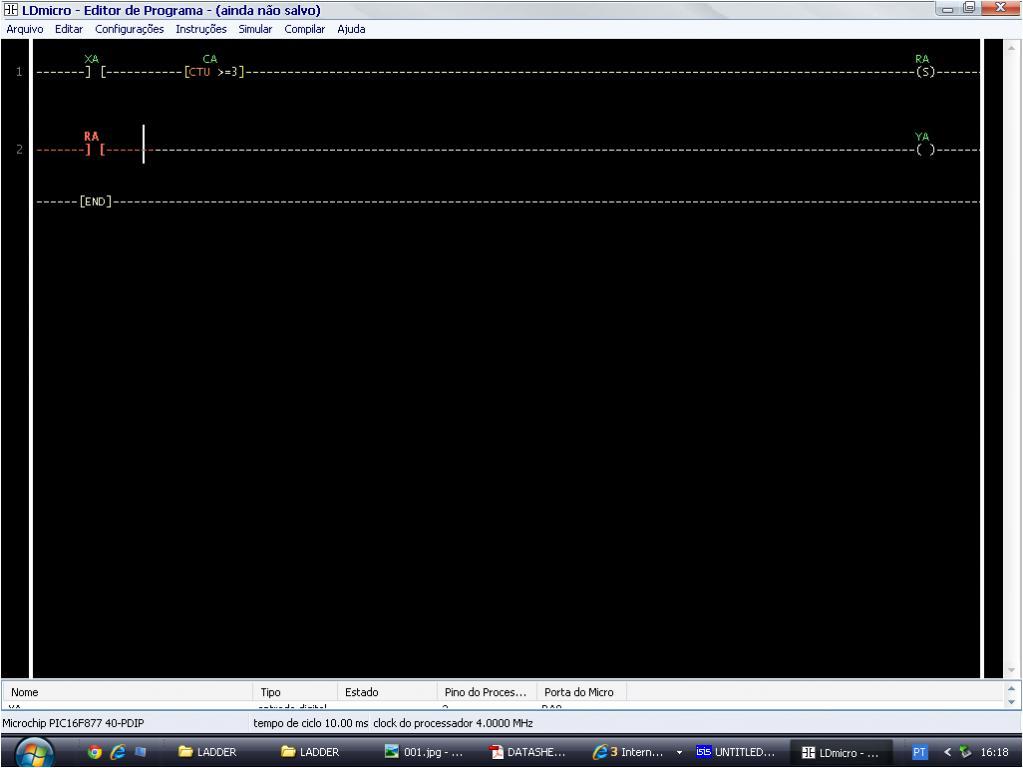Click the Show Desktop quick launch icon

click(140, 752)
